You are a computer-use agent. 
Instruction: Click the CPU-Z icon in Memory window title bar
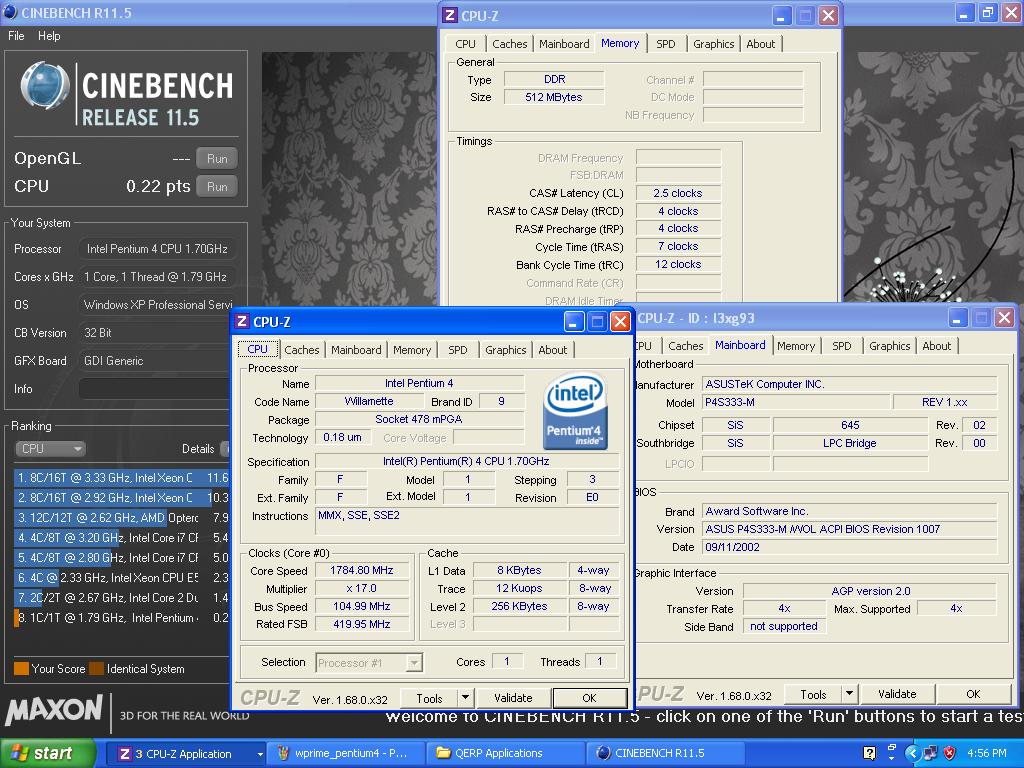(x=450, y=15)
